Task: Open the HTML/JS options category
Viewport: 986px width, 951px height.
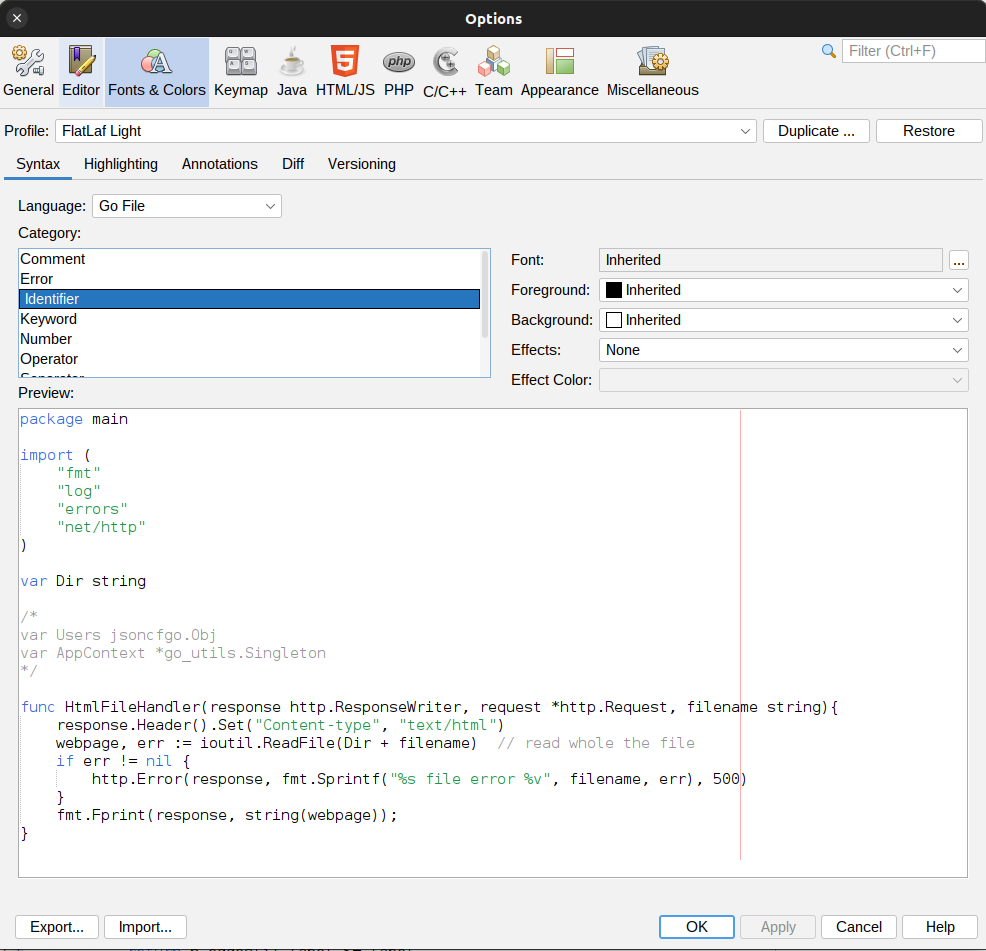Action: [345, 72]
